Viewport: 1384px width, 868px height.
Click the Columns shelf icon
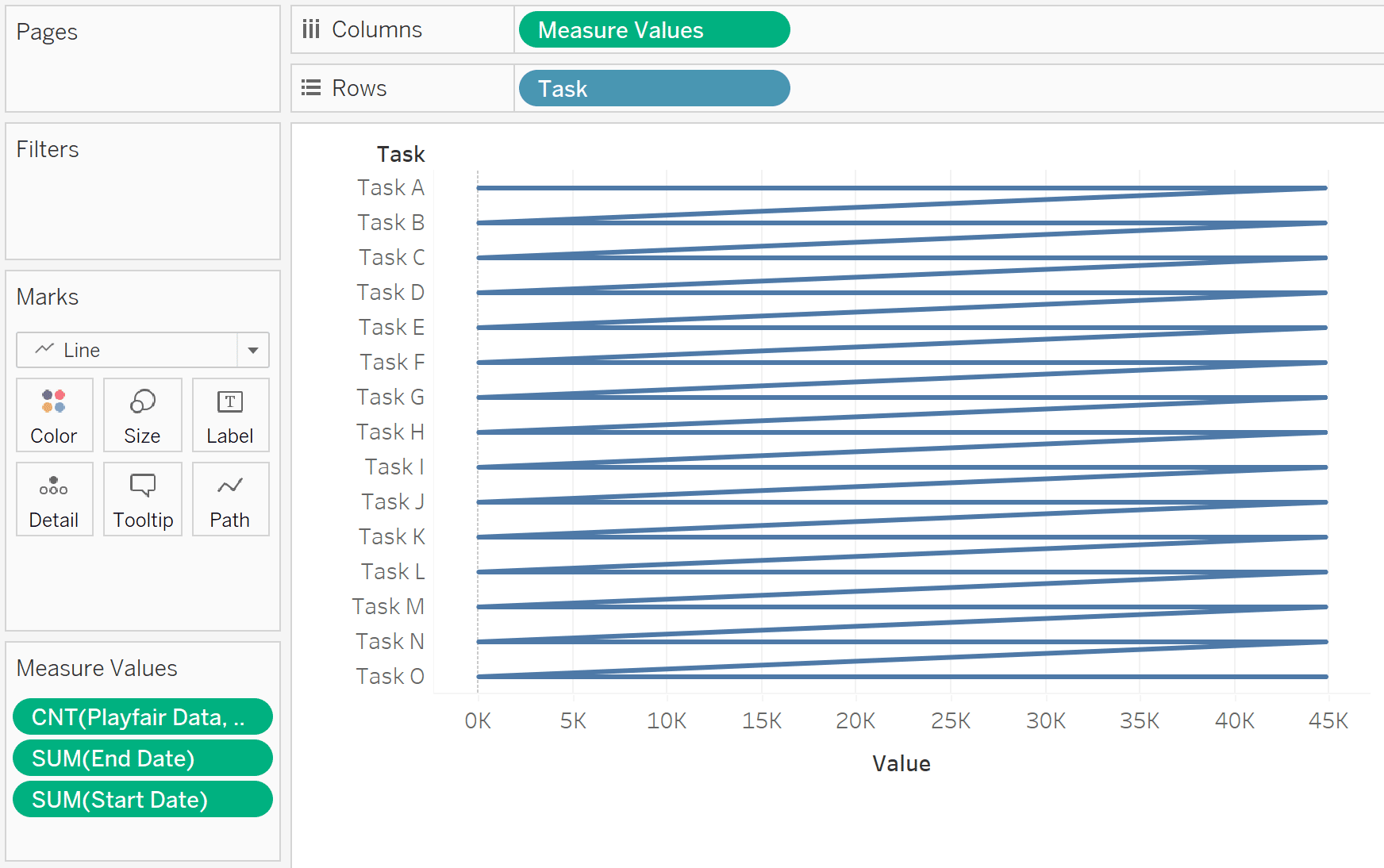coord(311,29)
